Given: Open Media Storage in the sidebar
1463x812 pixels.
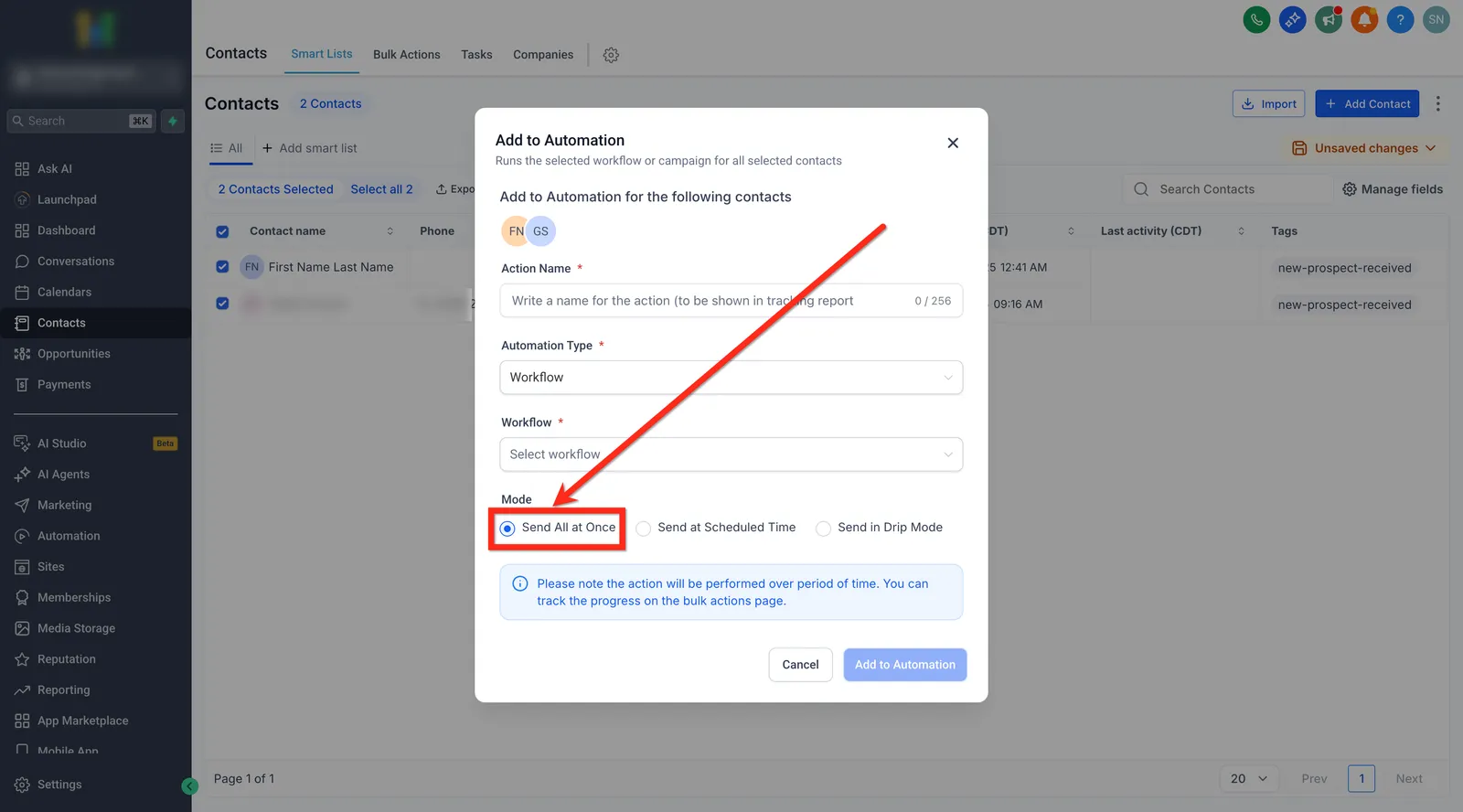Looking at the screenshot, I should click(76, 628).
